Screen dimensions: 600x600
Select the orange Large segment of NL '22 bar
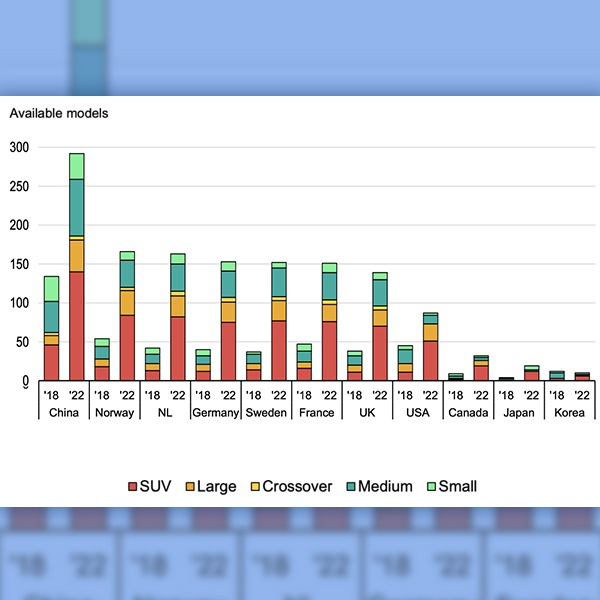click(x=178, y=305)
